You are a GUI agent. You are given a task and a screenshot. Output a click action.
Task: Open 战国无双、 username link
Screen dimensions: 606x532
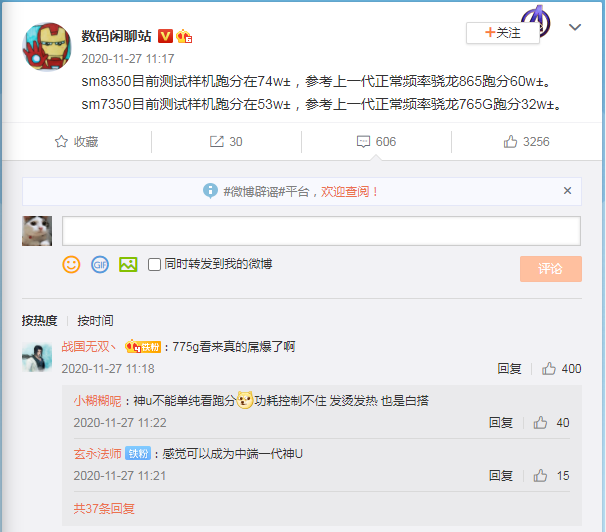(x=89, y=347)
